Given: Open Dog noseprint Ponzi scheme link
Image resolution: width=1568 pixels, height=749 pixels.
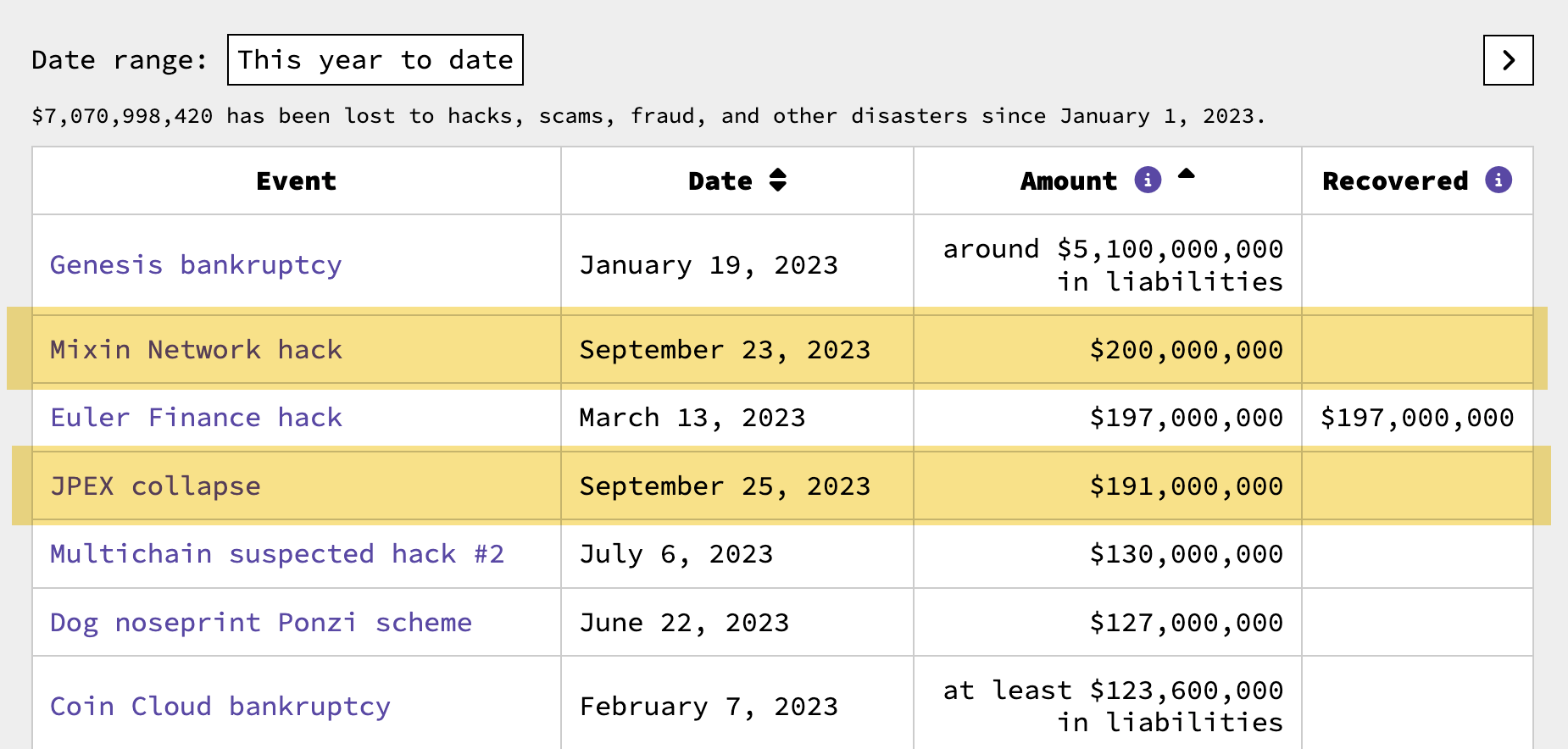Looking at the screenshot, I should tap(261, 623).
